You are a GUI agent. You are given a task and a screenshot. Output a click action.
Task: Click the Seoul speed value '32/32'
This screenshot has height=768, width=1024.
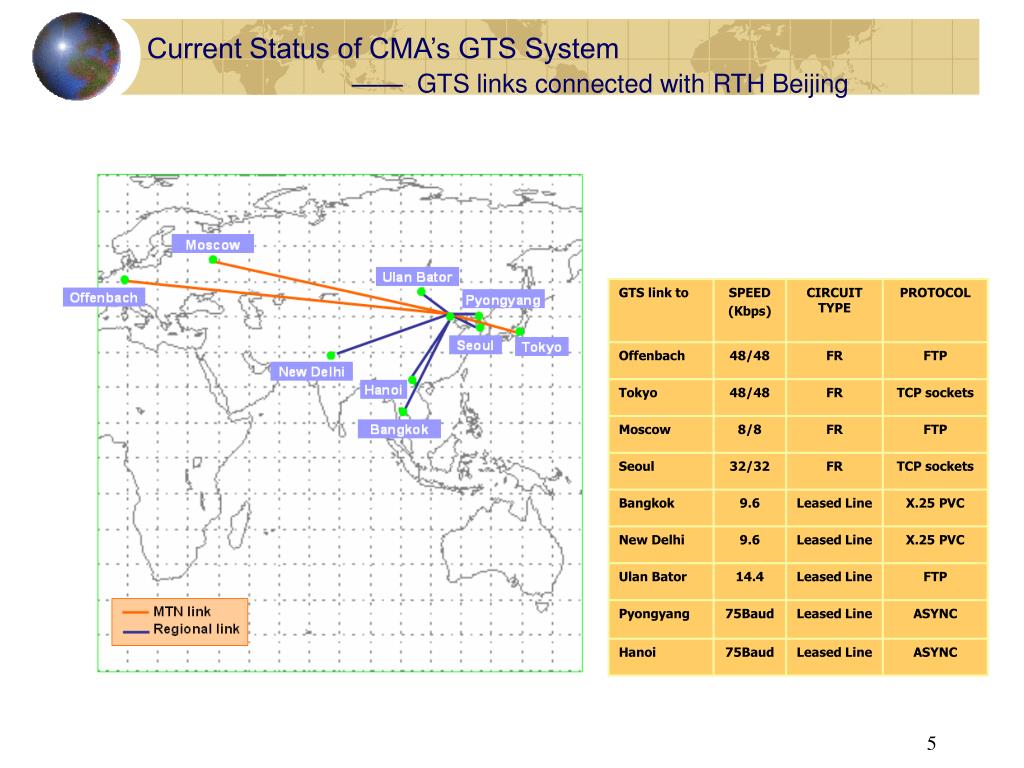(x=750, y=466)
